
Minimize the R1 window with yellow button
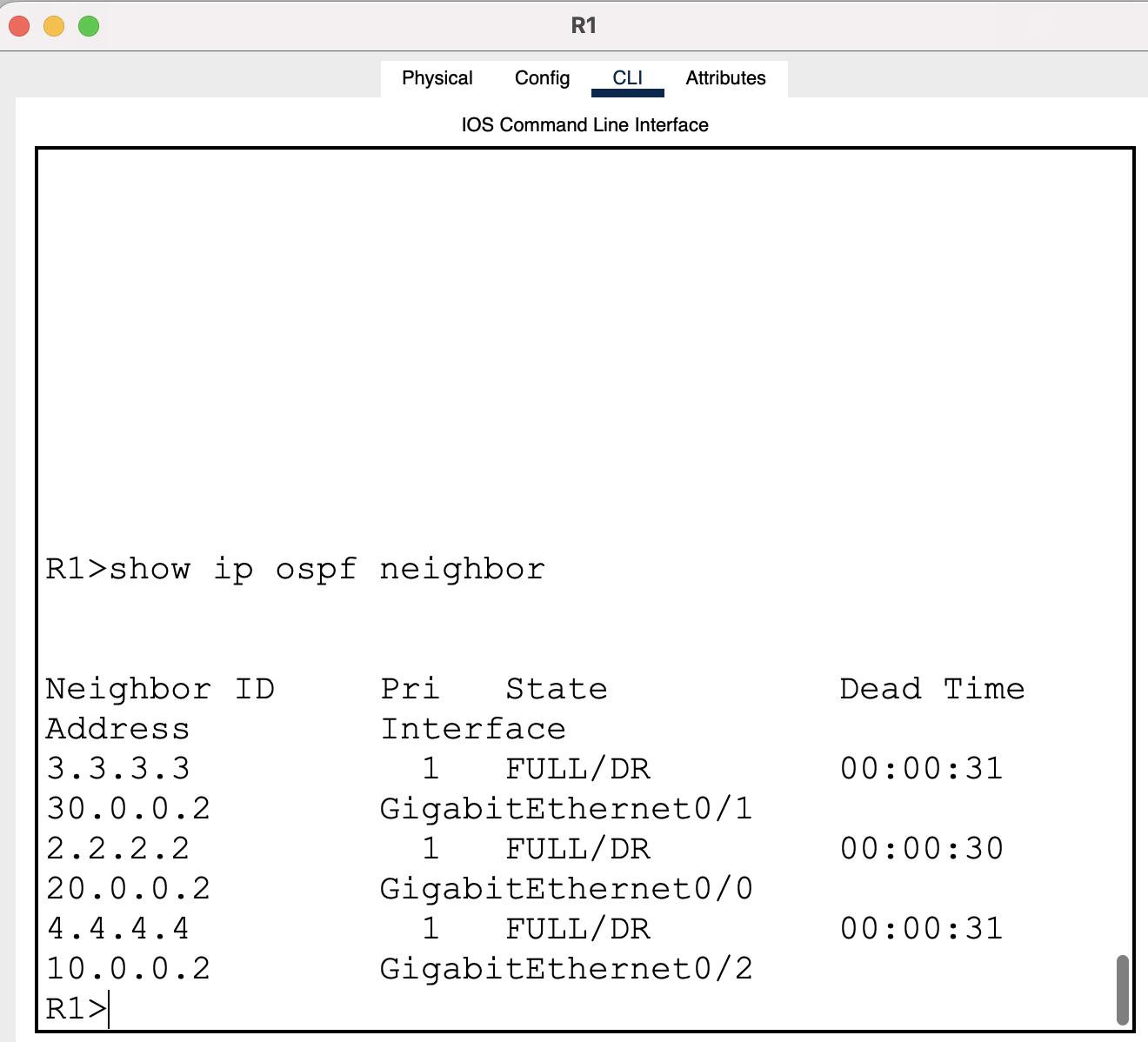pyautogui.click(x=54, y=26)
